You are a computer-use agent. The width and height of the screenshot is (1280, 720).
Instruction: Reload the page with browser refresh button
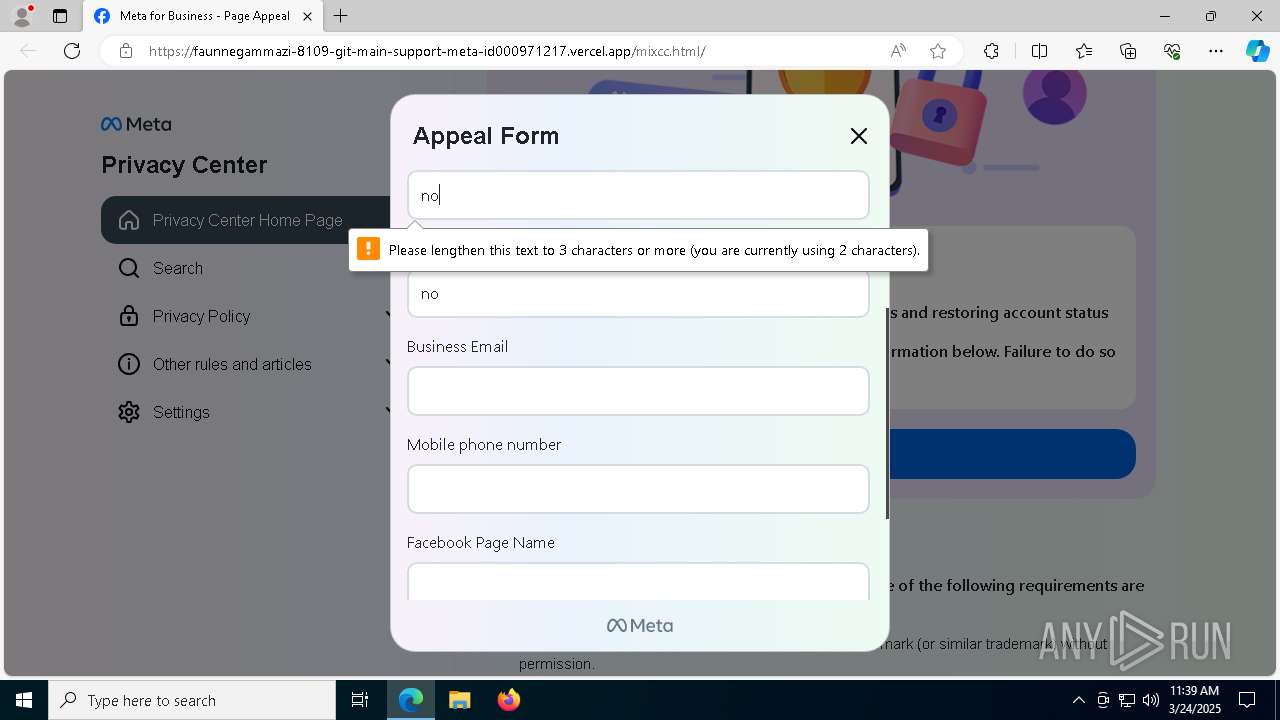point(72,51)
